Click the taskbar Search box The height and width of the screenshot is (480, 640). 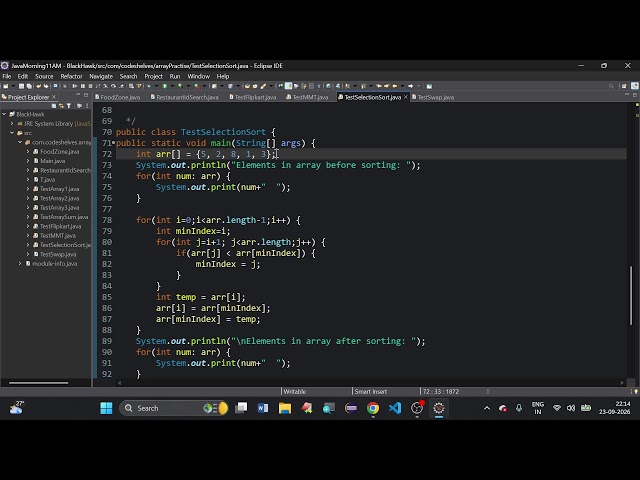click(x=174, y=408)
